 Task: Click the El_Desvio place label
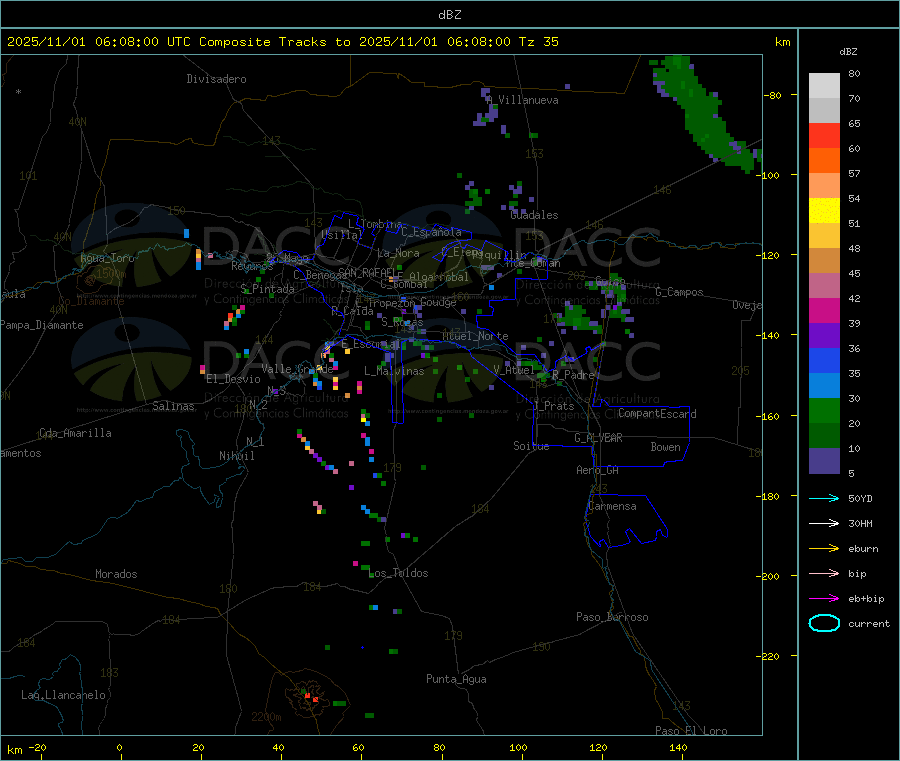click(234, 379)
